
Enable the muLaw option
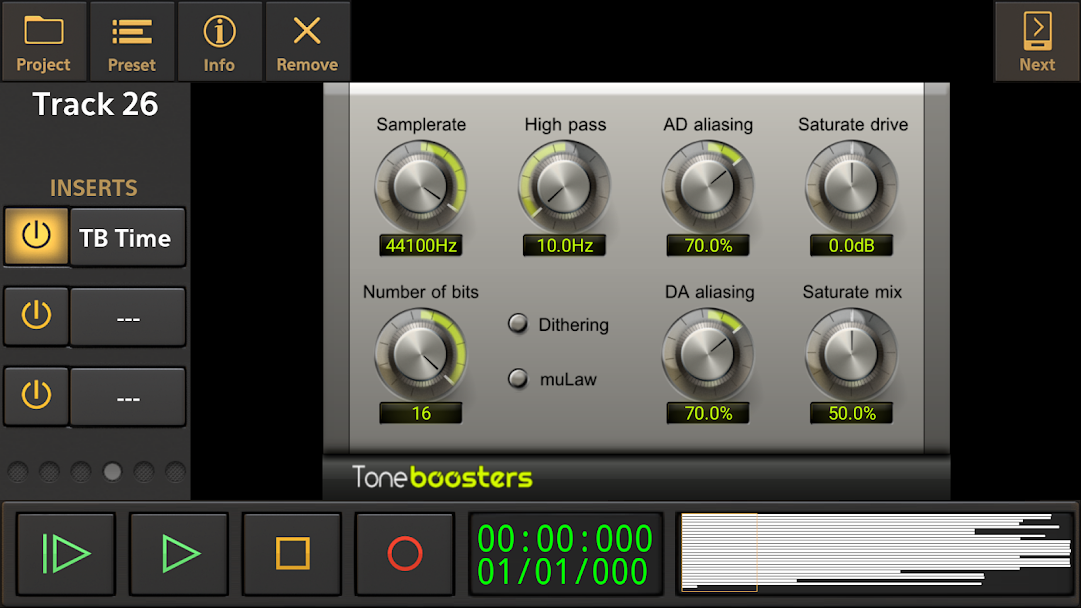coord(518,378)
